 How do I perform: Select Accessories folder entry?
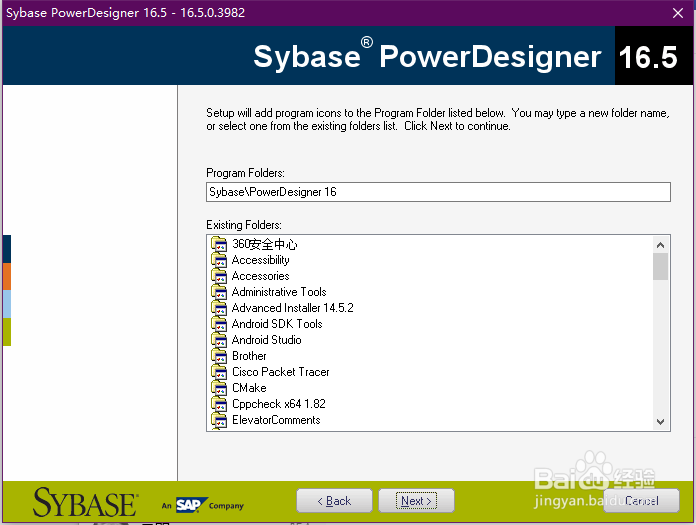pos(261,276)
